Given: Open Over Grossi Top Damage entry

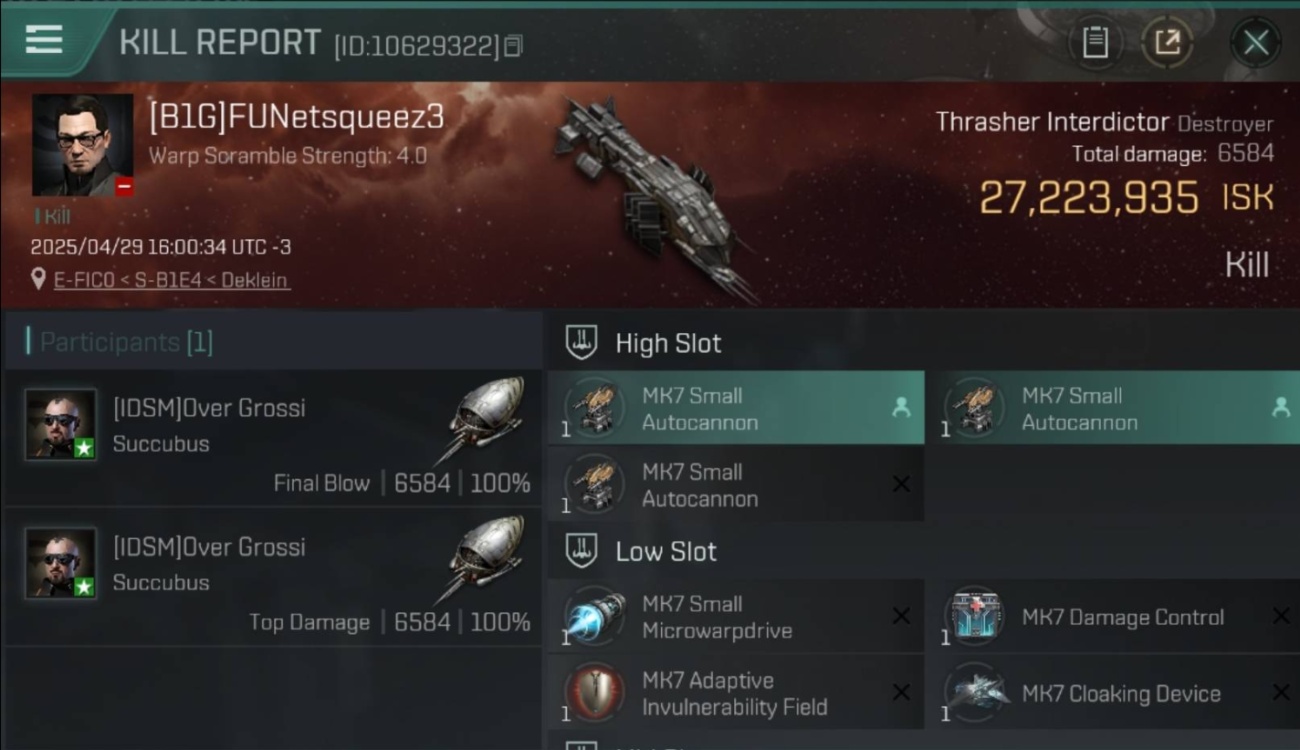Looking at the screenshot, I should 273,577.
